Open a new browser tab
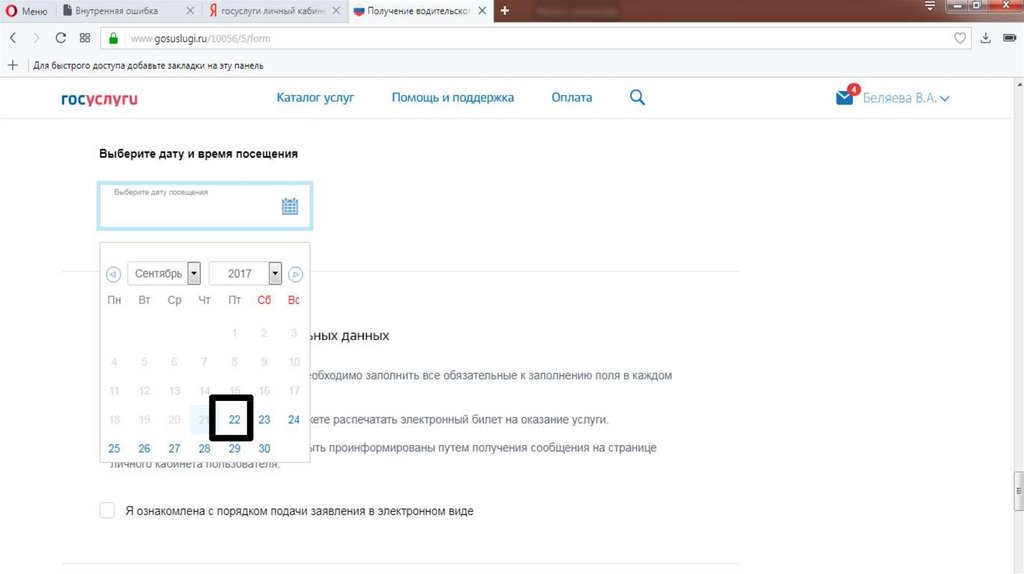Viewport: 1024px width, 574px height. point(504,11)
